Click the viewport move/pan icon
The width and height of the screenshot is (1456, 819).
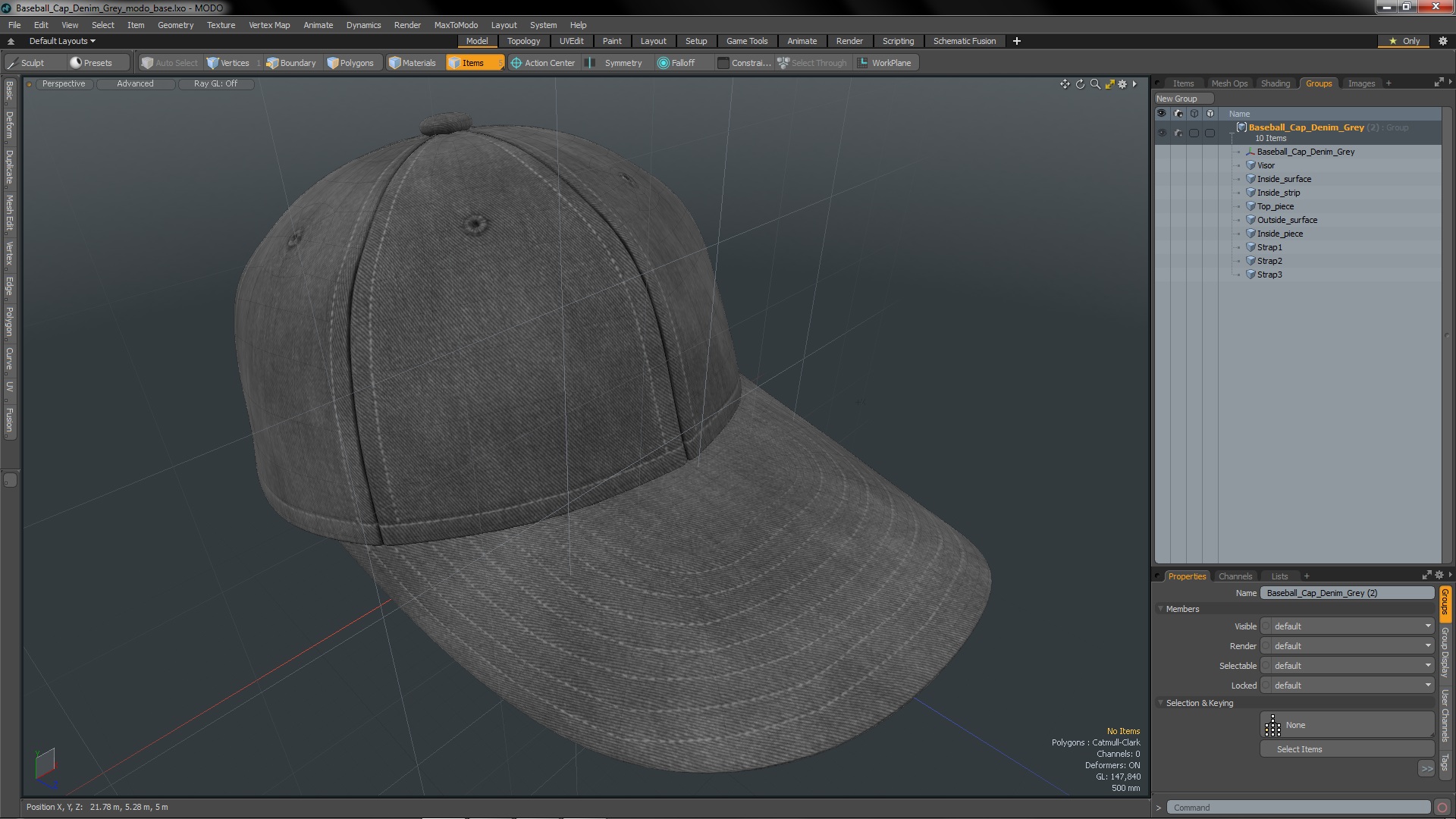pos(1065,84)
